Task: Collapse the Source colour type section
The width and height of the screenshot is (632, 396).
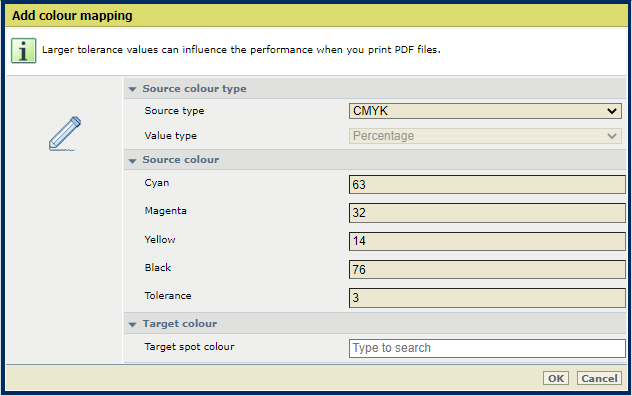Action: coord(132,89)
